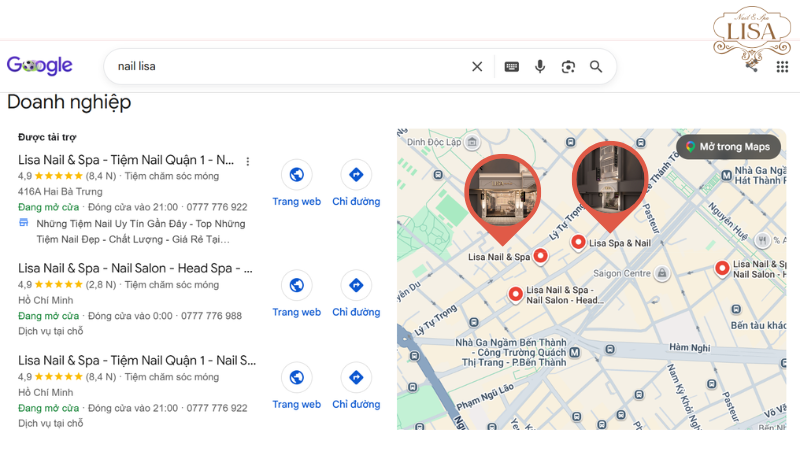
Task: Open 'Lisa Nail & Spa - Tiệm Nail Quận 1 - Nail S...'
Action: click(137, 361)
